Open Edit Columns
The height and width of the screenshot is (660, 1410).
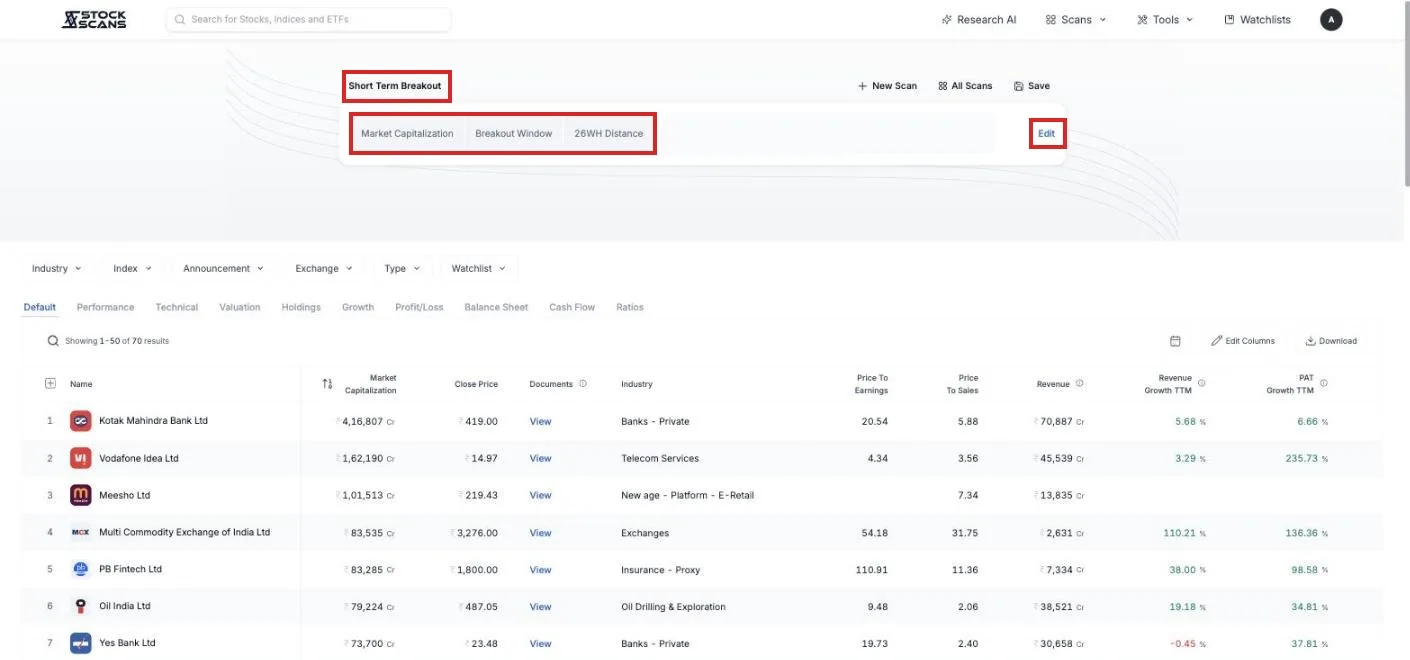pos(1243,341)
